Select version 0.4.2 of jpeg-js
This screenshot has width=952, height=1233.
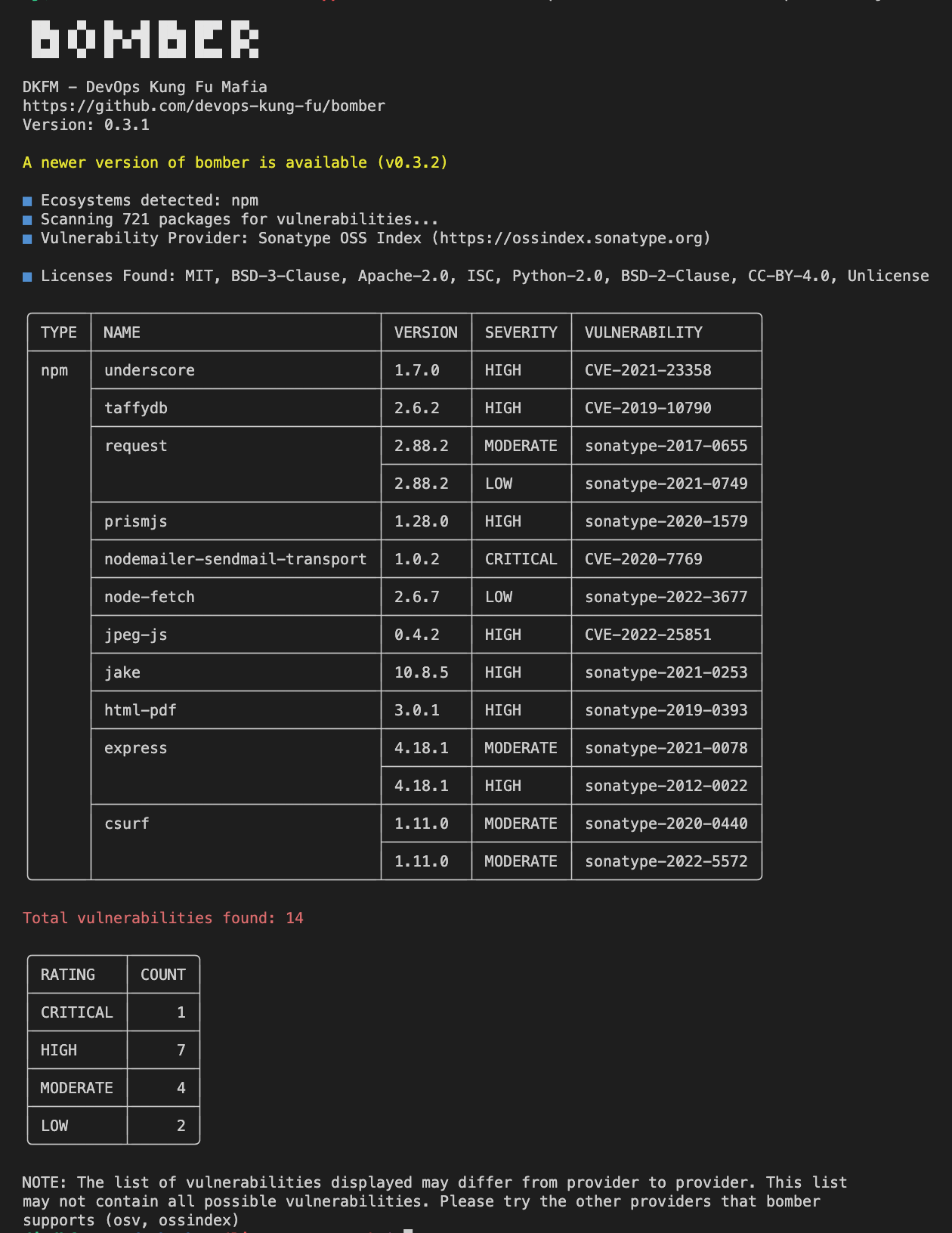[417, 635]
